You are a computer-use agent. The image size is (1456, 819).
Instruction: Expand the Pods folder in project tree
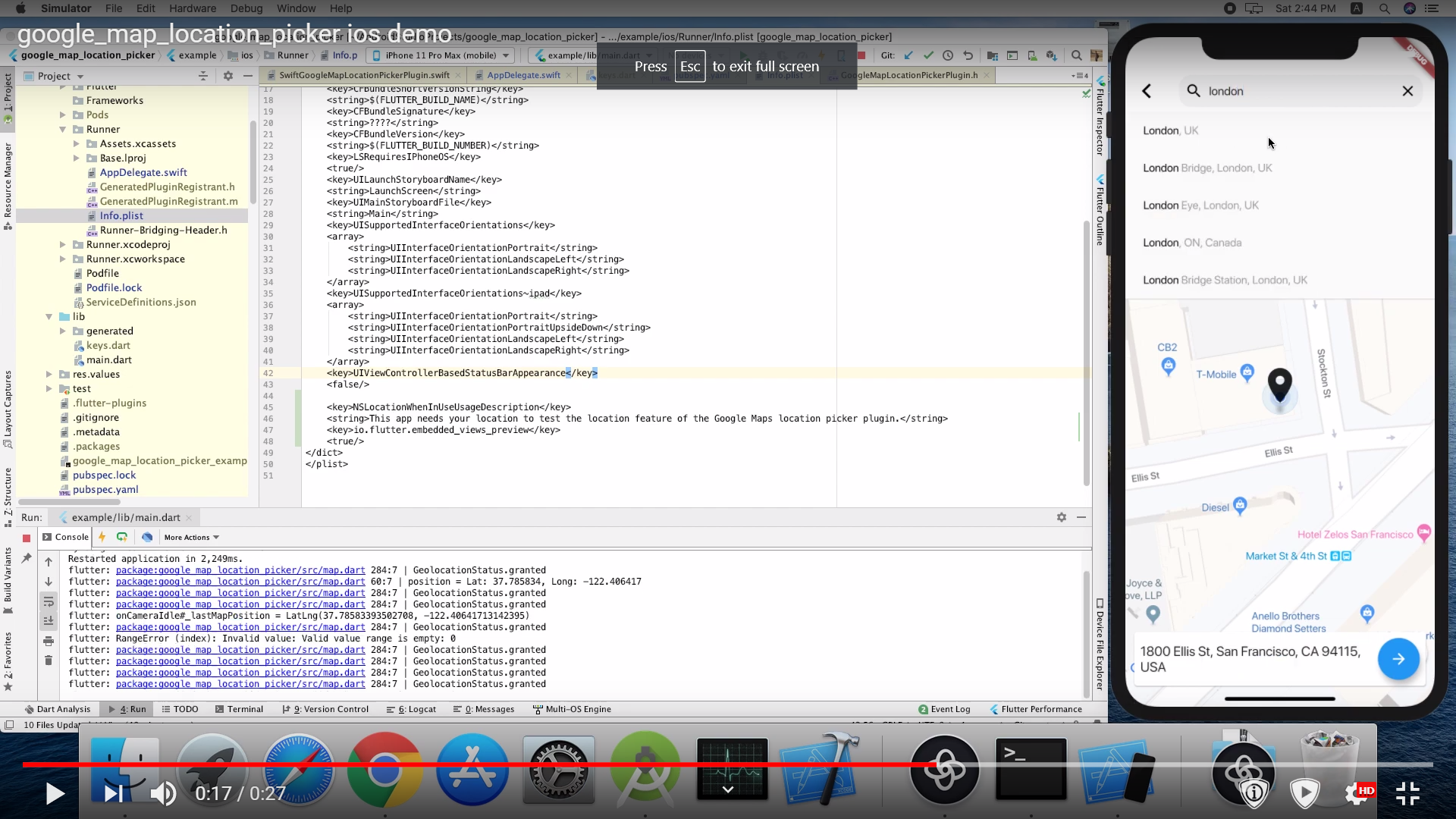(x=63, y=115)
